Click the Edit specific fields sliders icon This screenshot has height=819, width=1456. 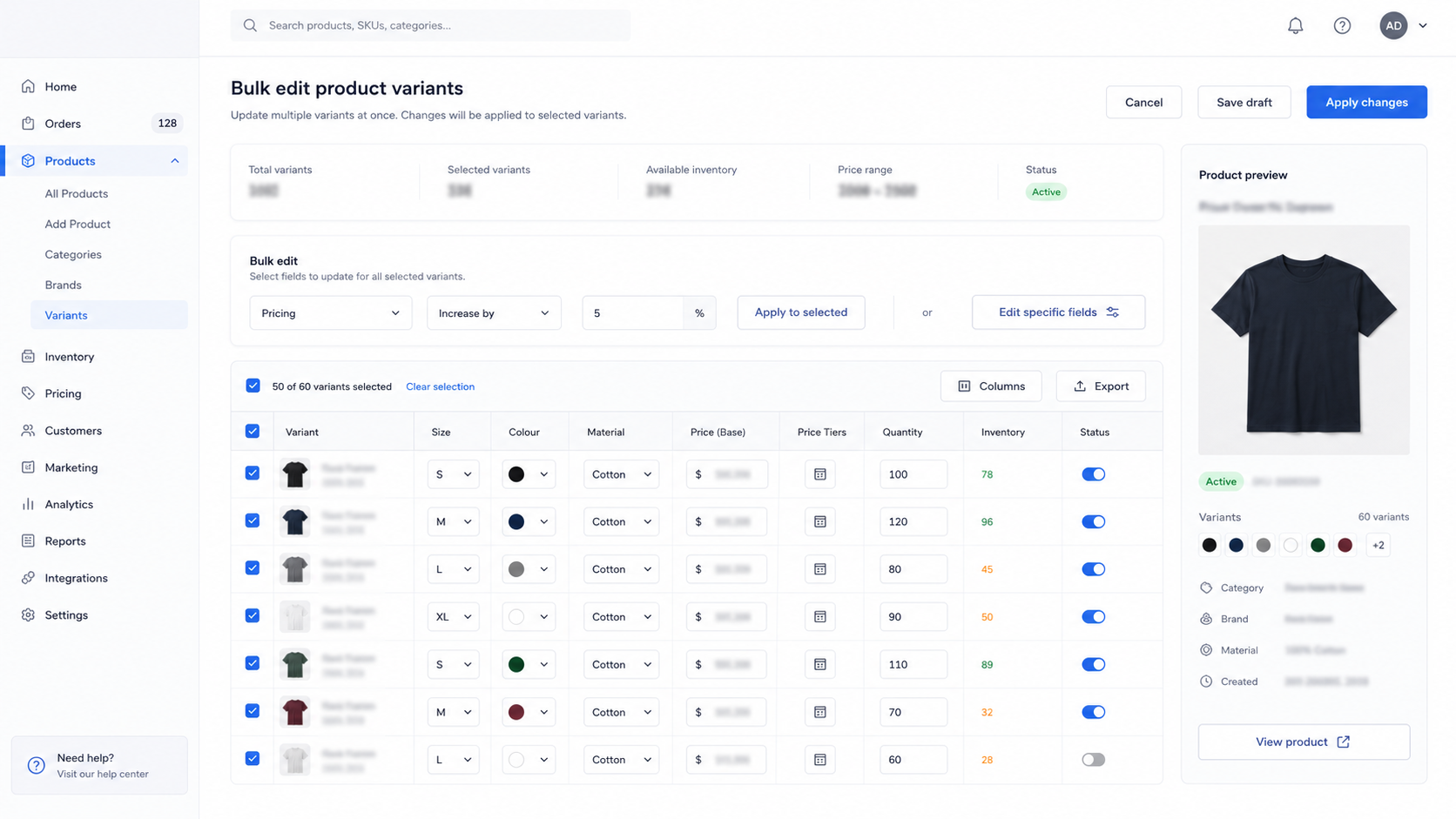[x=1112, y=312]
